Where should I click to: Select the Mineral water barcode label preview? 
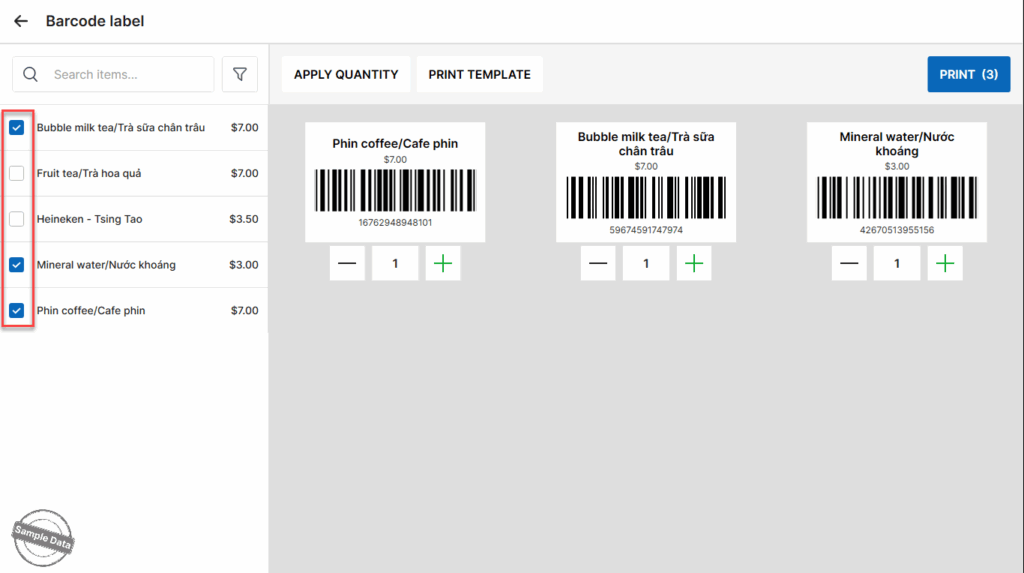[896, 182]
